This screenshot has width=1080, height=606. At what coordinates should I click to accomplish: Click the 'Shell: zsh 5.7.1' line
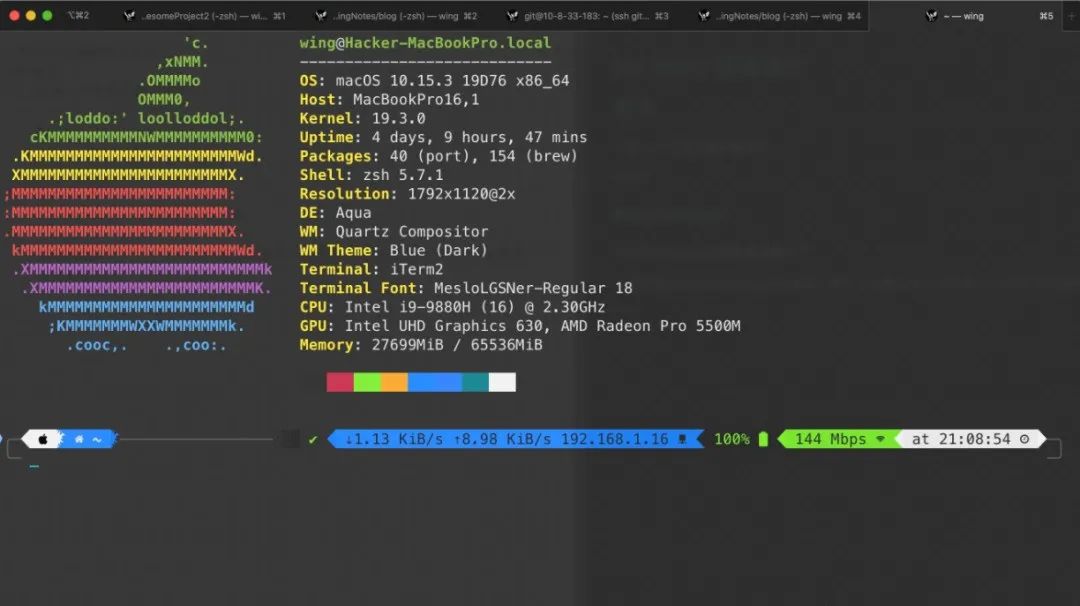tap(371, 175)
